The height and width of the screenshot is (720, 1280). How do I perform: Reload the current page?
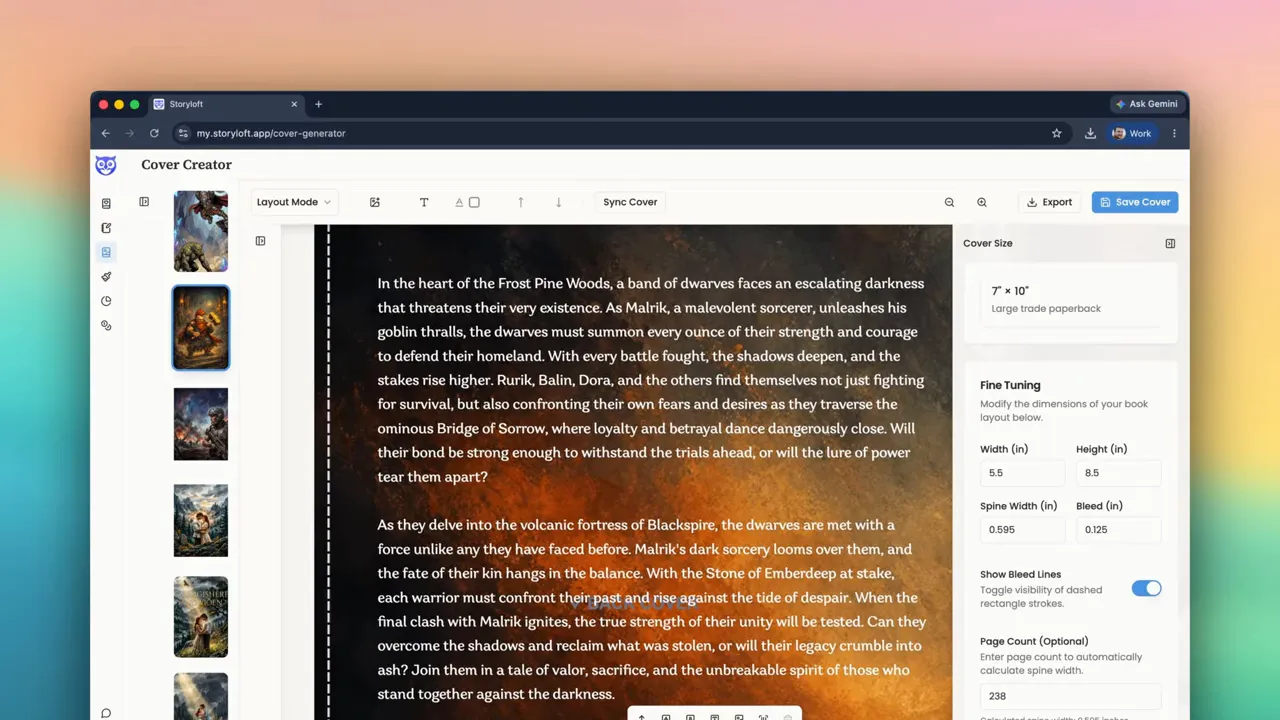click(x=154, y=133)
